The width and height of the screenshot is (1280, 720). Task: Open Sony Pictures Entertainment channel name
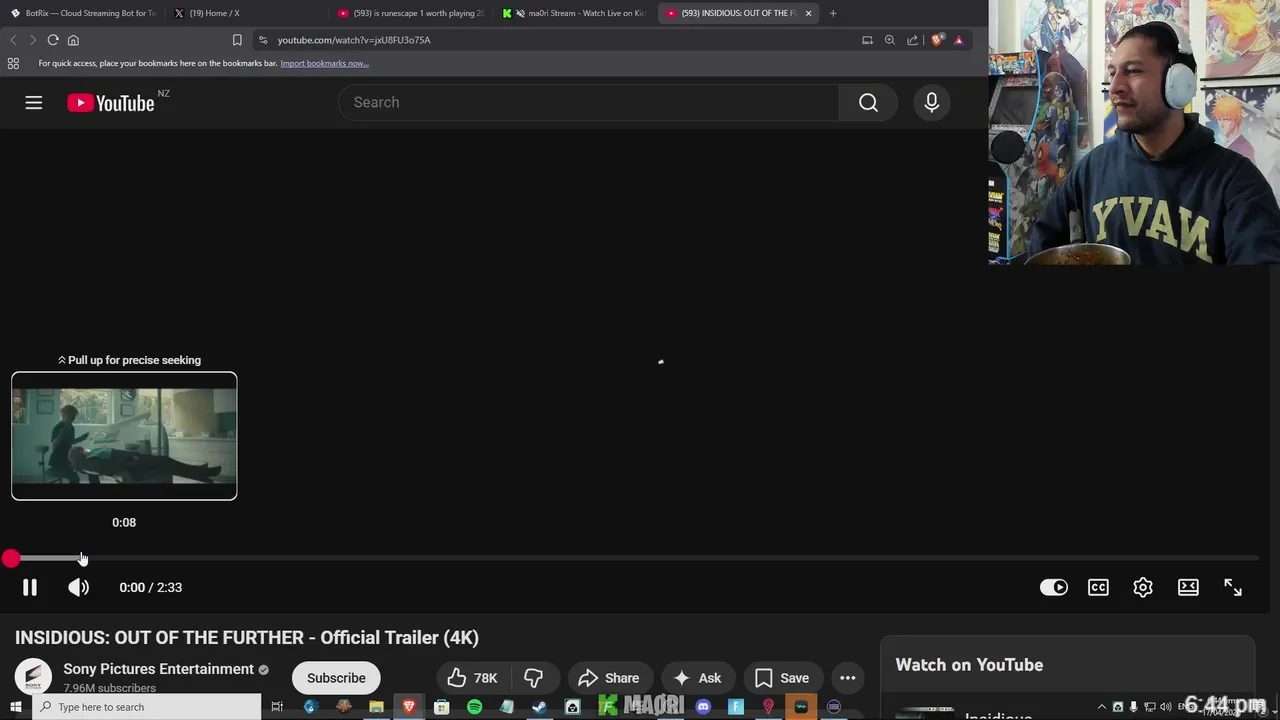coord(158,669)
